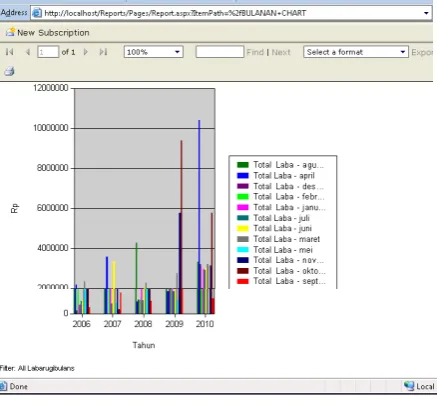Screen dimensions: 437x406
Task: Click the address bar page icon
Action: click(37, 13)
